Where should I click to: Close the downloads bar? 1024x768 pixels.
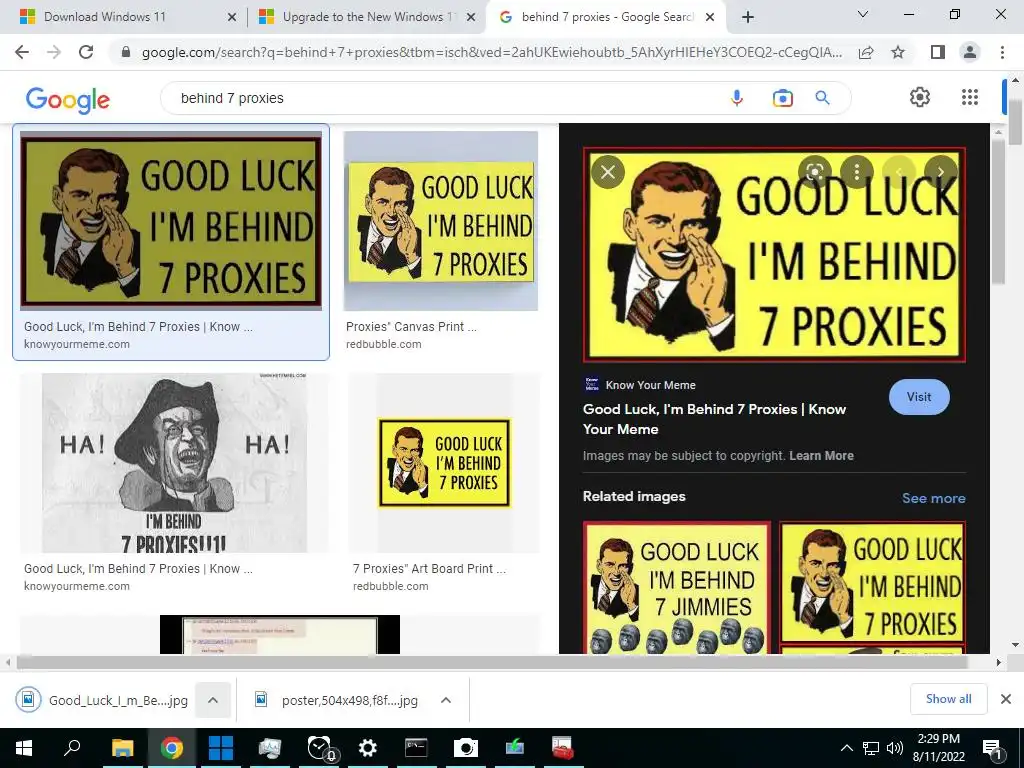tap(1006, 699)
